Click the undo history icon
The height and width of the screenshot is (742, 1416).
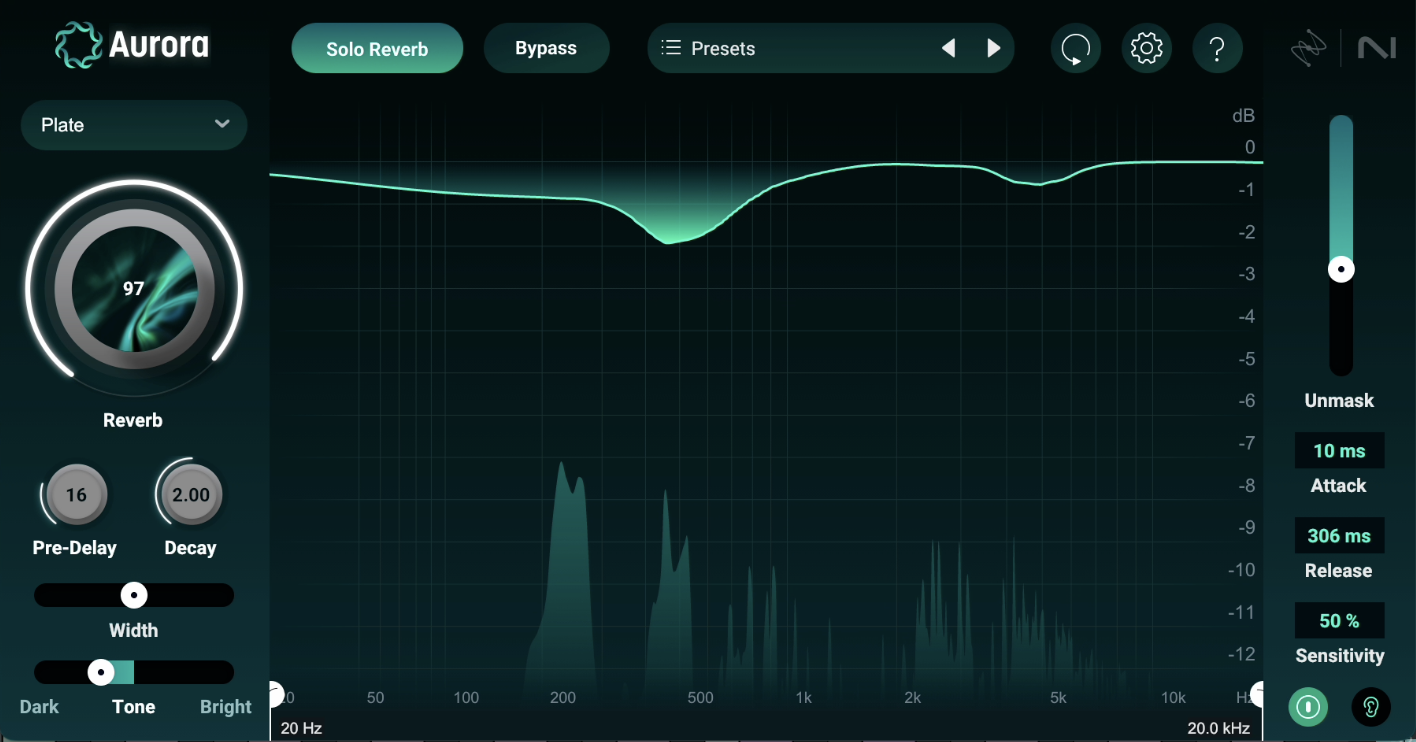[x=1076, y=48]
